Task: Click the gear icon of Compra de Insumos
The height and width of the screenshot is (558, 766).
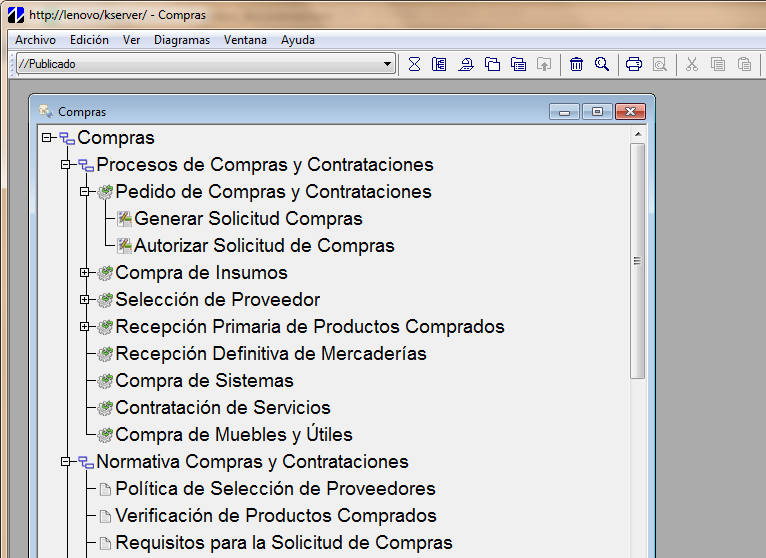Action: pos(105,273)
